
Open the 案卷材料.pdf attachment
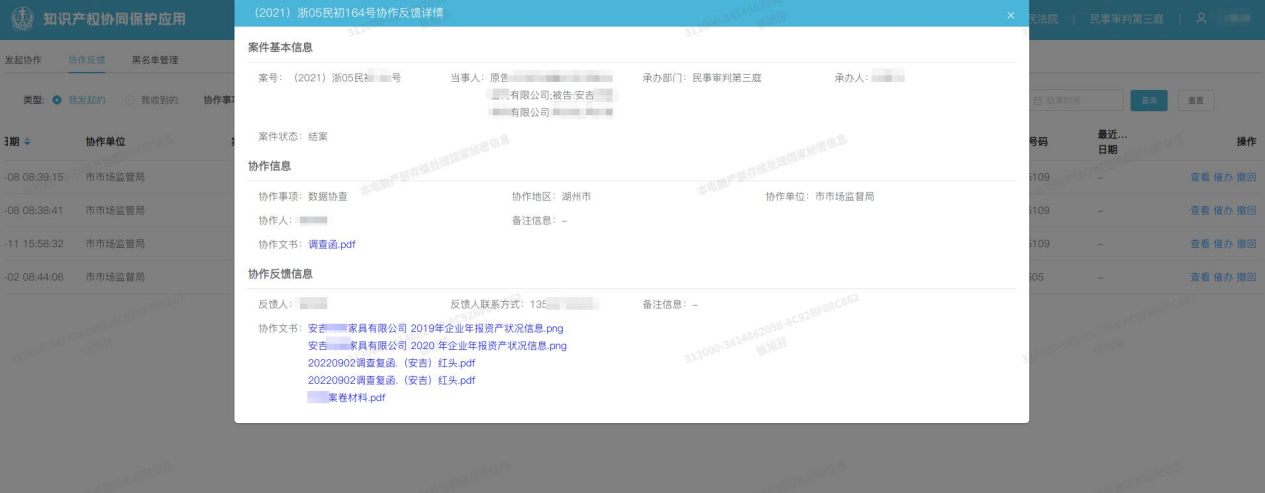tap(346, 398)
